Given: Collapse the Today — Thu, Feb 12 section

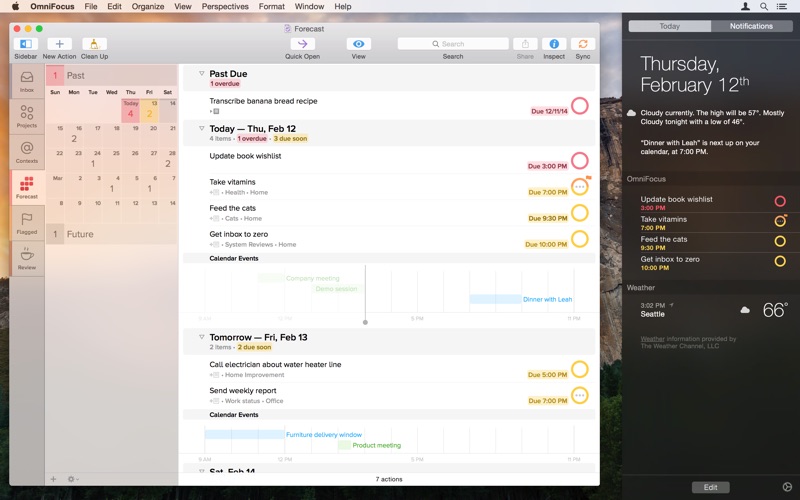Looking at the screenshot, I should [202, 129].
